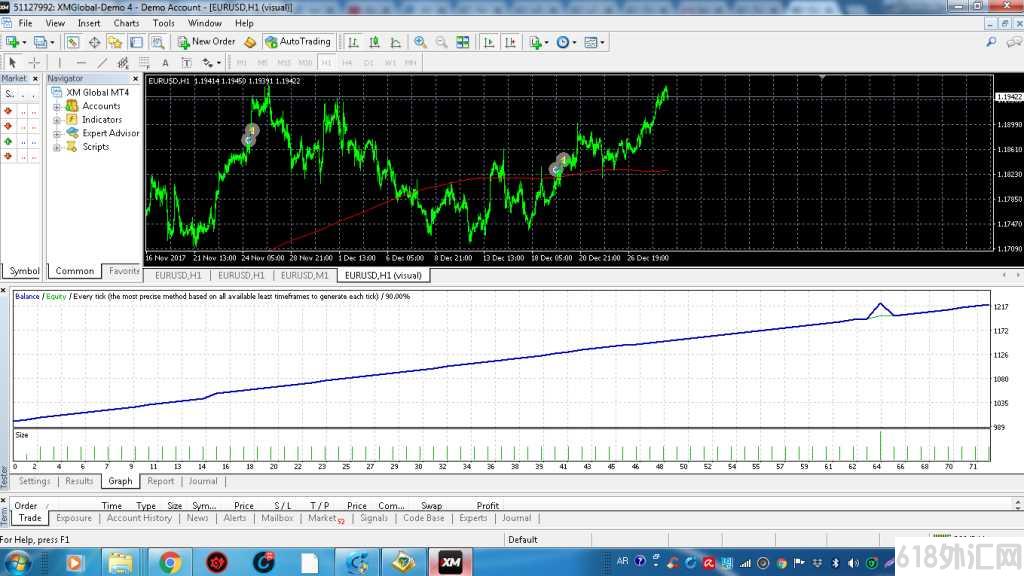Screen dimensions: 1024x576
Task: Click the XM app taskbar icon
Action: pyautogui.click(x=450, y=562)
